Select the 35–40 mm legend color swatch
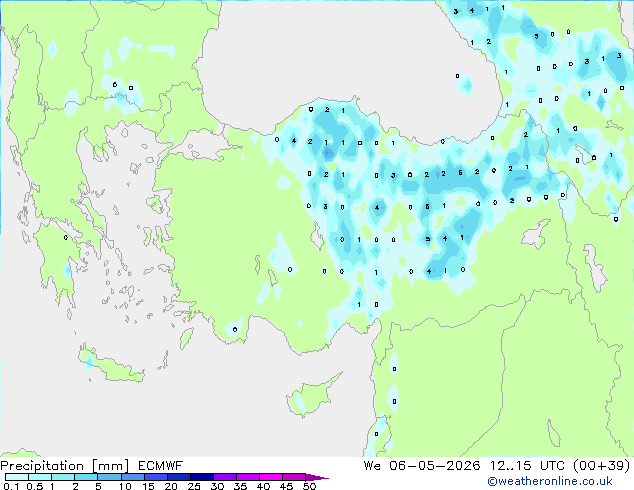 point(247,477)
